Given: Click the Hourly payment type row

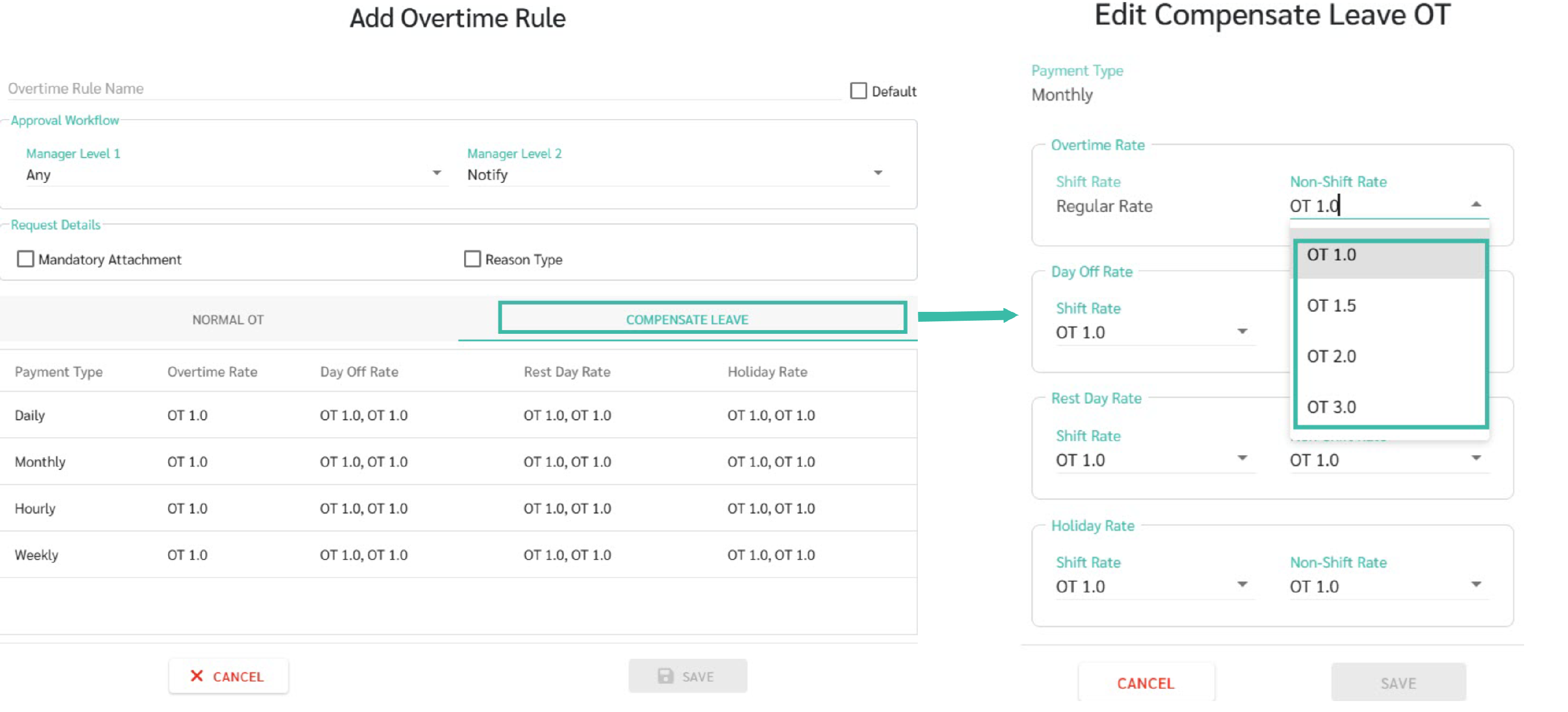Looking at the screenshot, I should 458,508.
